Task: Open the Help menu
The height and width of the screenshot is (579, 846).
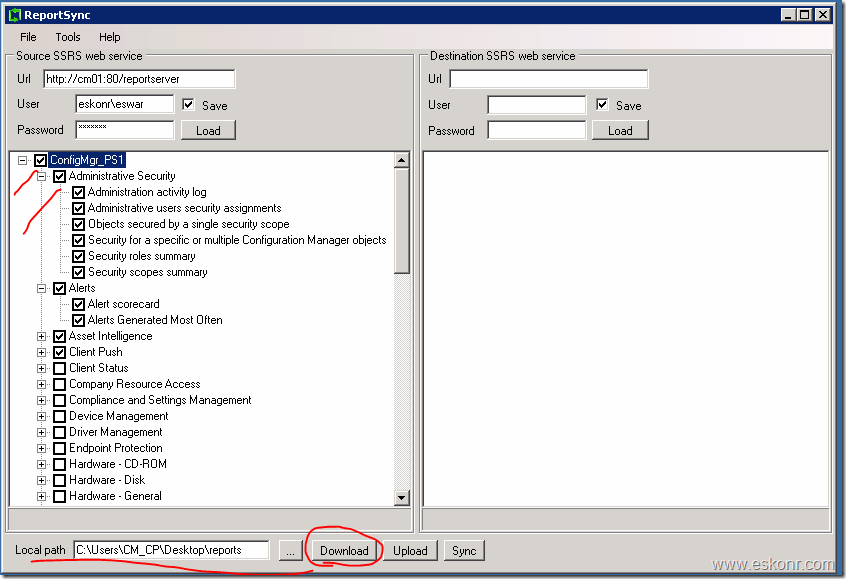Action: coord(108,37)
